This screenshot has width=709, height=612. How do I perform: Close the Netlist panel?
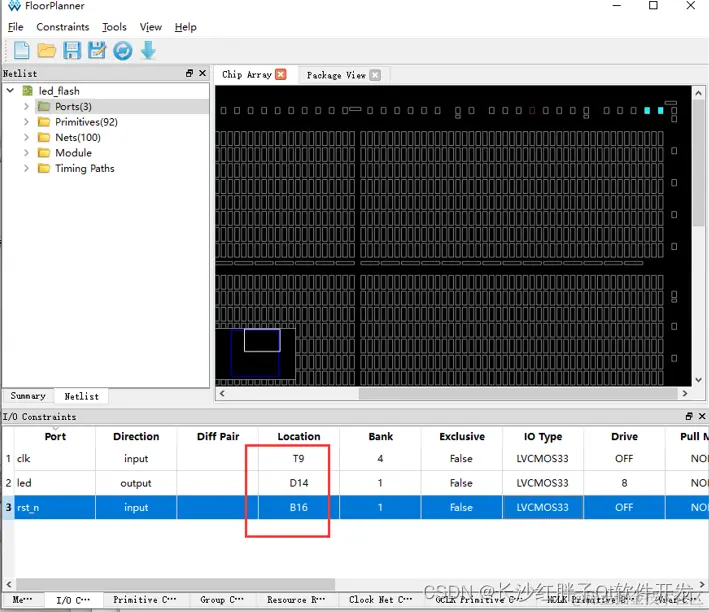coord(203,73)
